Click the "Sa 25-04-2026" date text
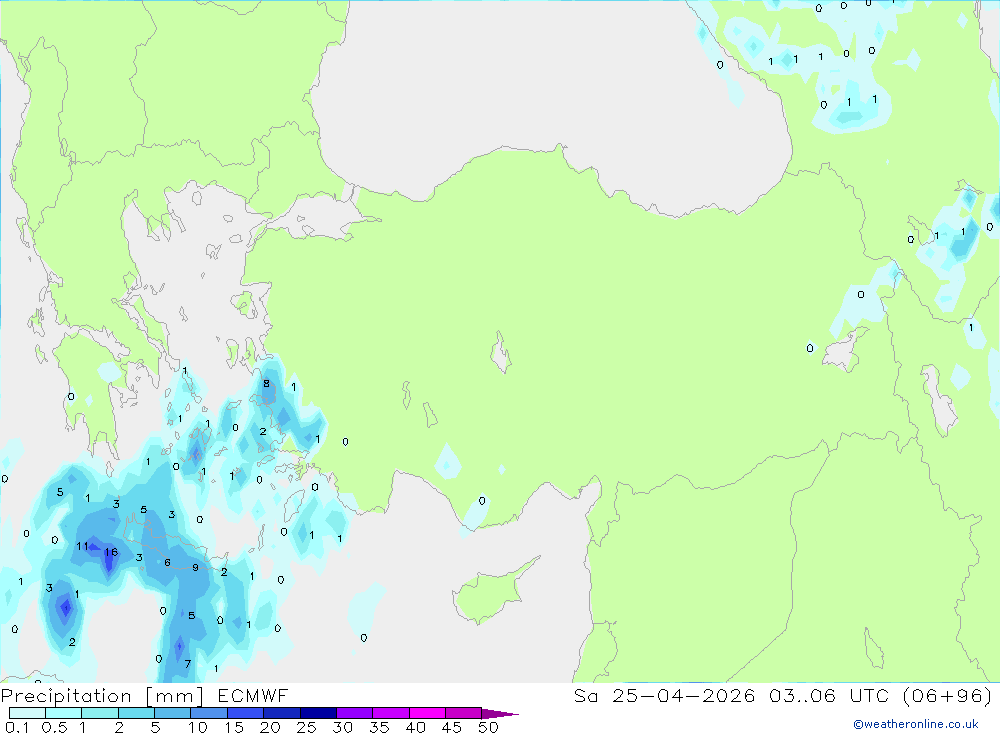This screenshot has width=1000, height=733. (664, 695)
